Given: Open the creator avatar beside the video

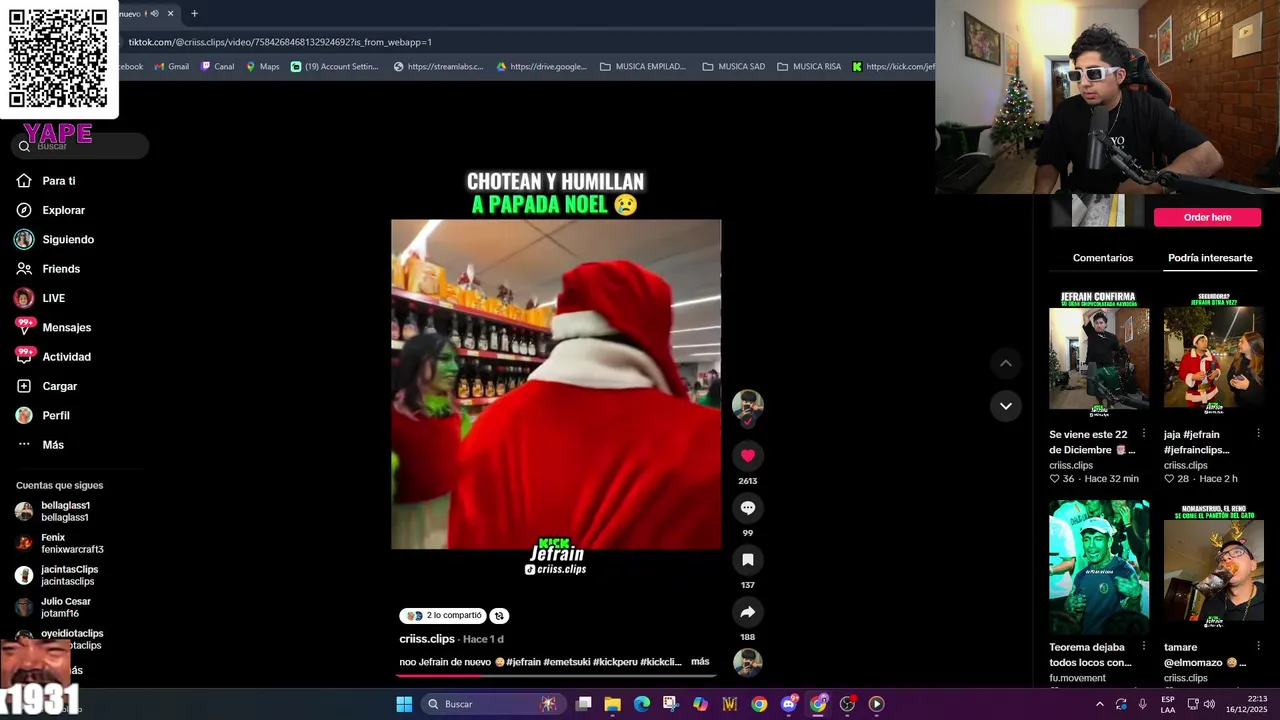Looking at the screenshot, I should pos(747,405).
